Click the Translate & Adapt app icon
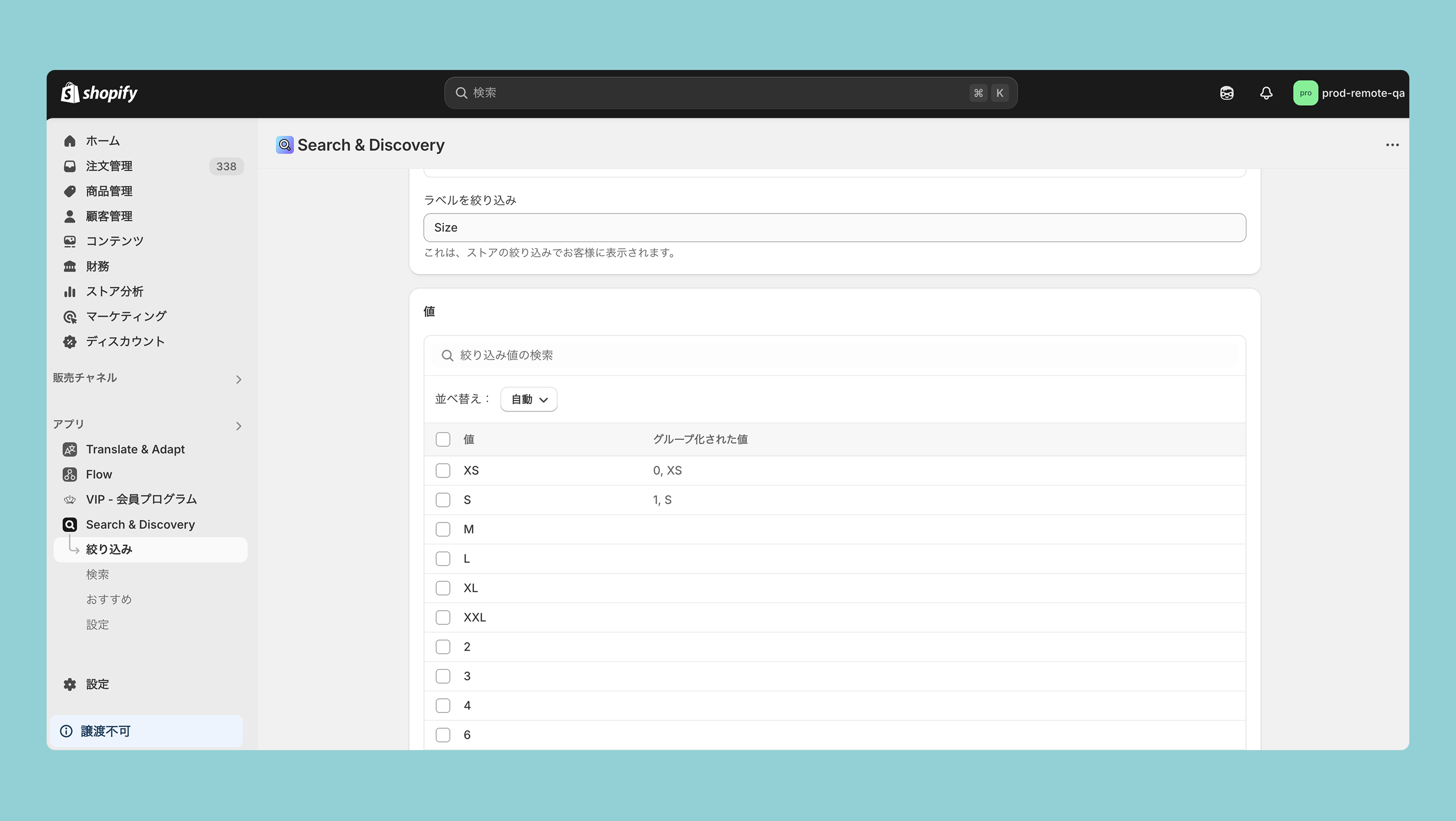The width and height of the screenshot is (1456, 821). (x=70, y=449)
